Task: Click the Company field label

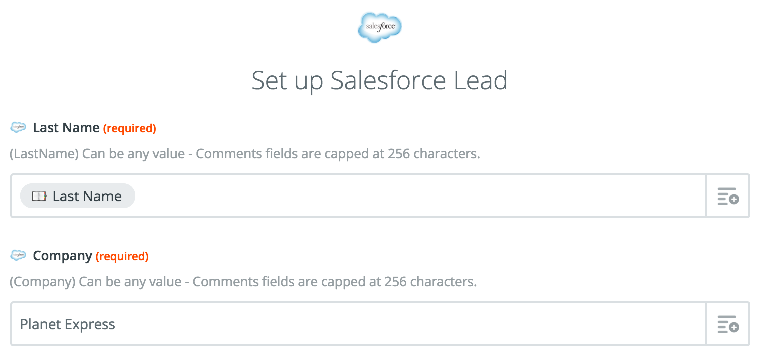Action: tap(62, 256)
